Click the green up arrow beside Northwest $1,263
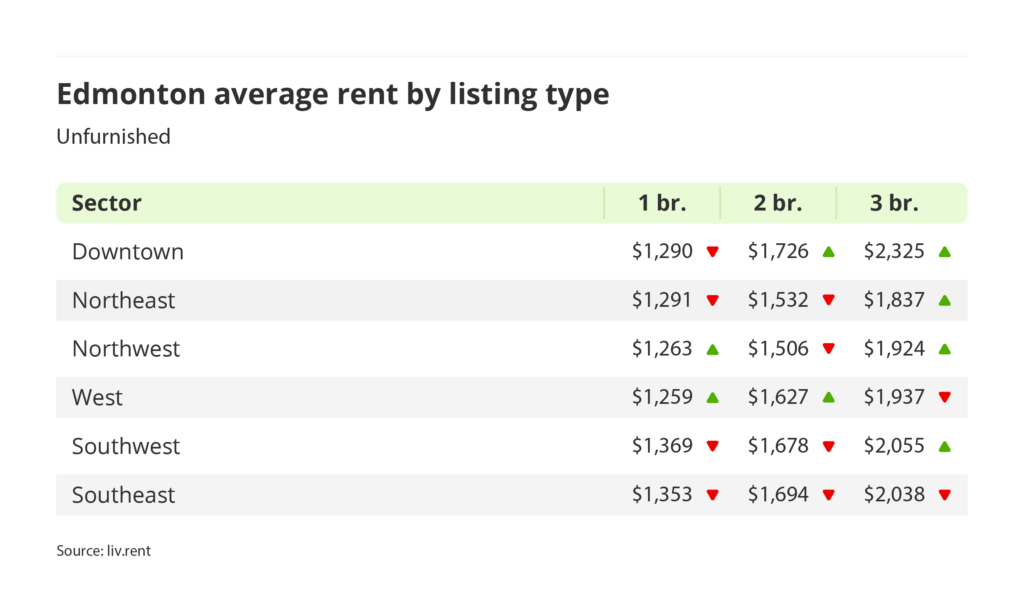Screen dimensions: 1024x589 (x=713, y=349)
